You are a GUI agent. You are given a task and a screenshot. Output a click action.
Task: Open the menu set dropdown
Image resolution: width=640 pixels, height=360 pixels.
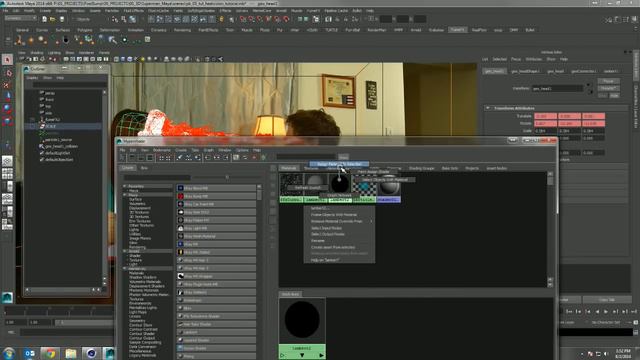click(20, 18)
